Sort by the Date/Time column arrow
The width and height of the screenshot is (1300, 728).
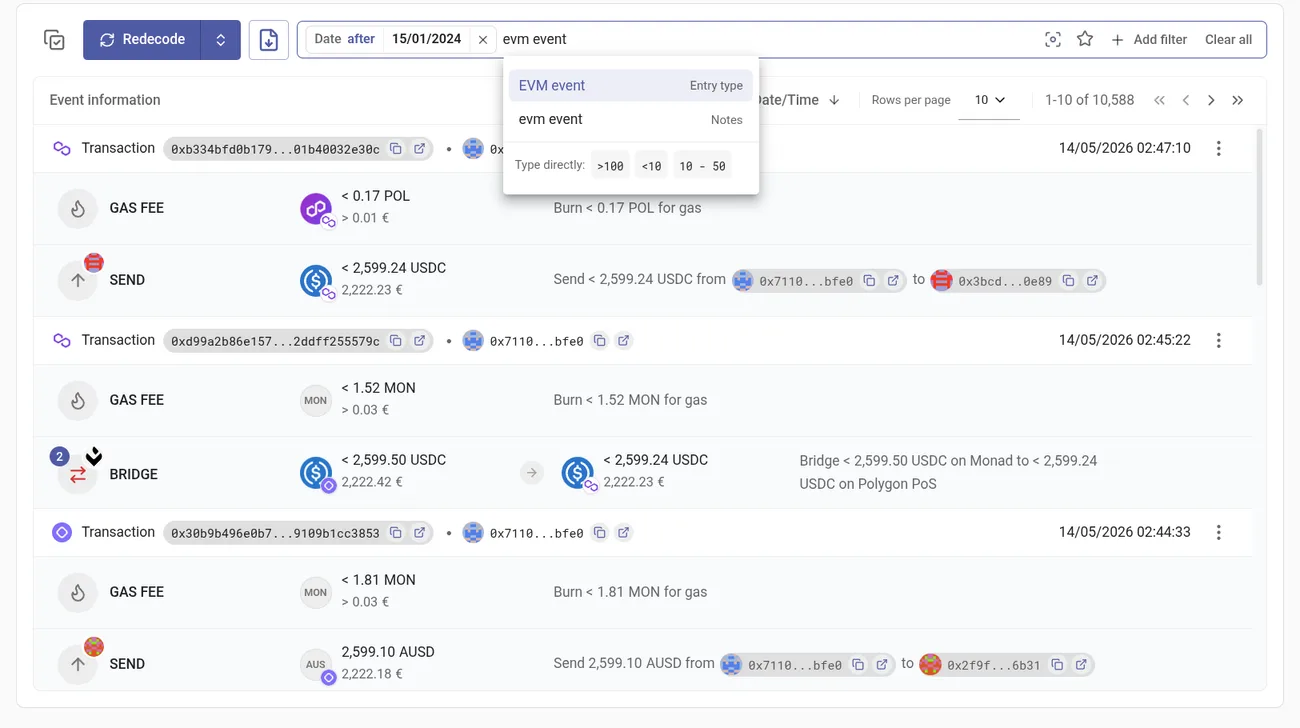click(834, 100)
